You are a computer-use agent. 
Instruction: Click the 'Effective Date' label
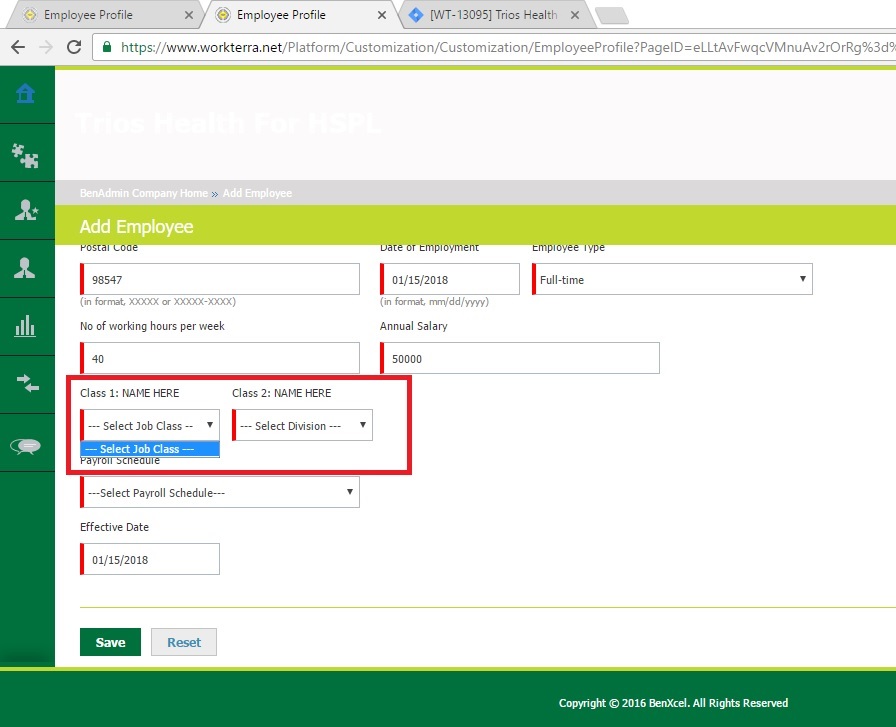coord(114,527)
